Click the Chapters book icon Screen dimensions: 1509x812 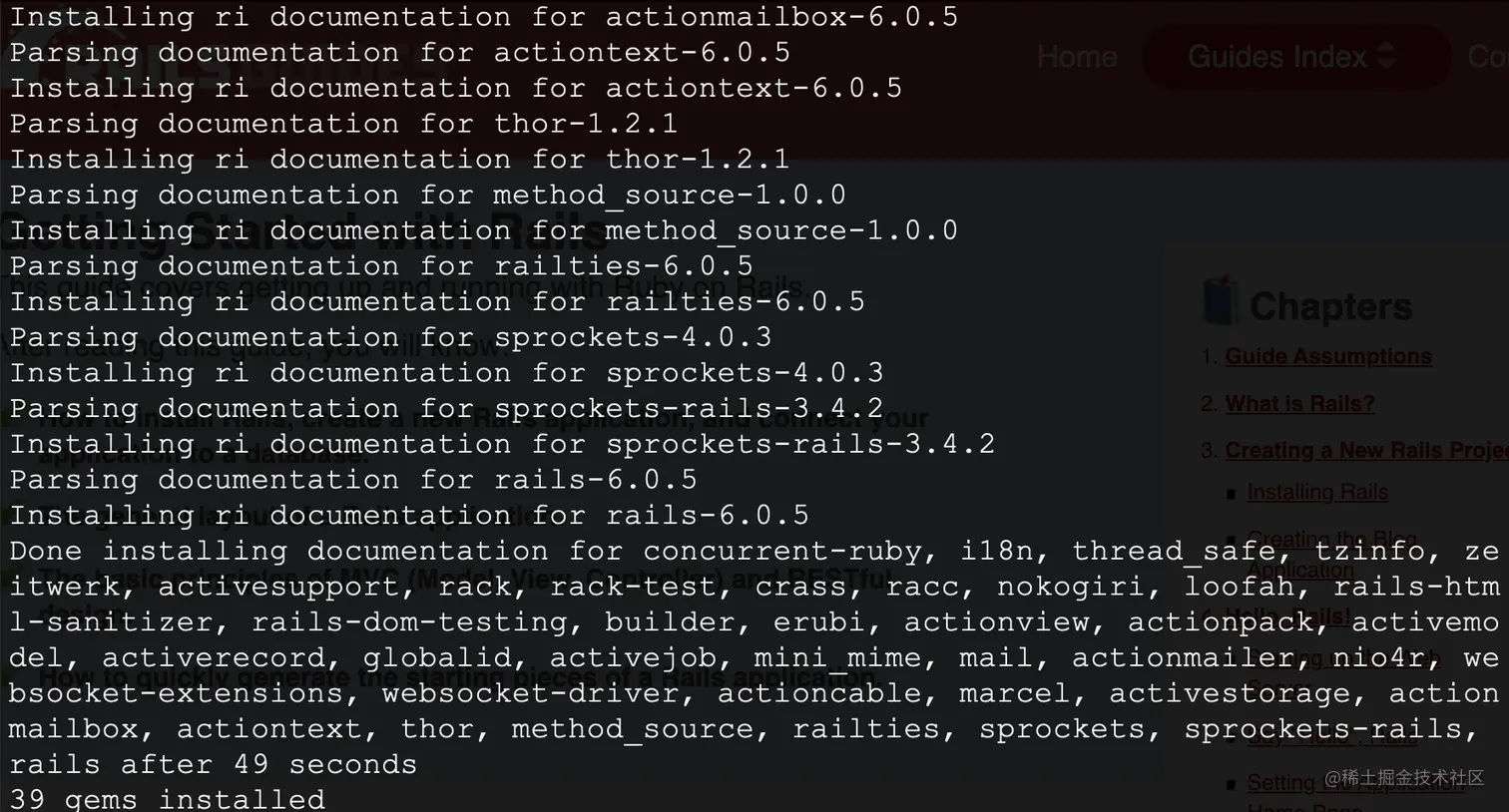pos(1220,302)
